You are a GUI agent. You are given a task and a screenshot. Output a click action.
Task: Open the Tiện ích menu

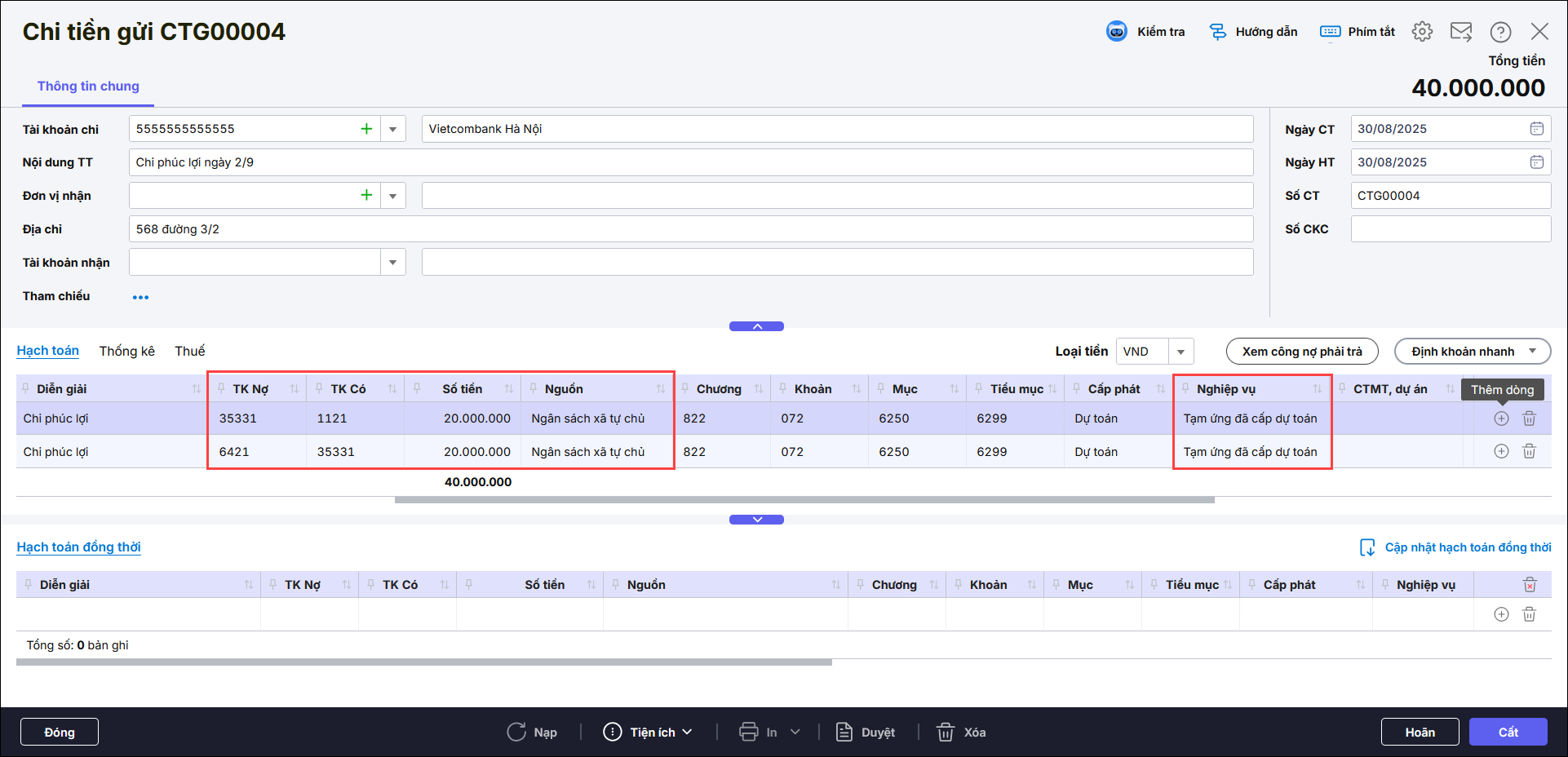(649, 733)
